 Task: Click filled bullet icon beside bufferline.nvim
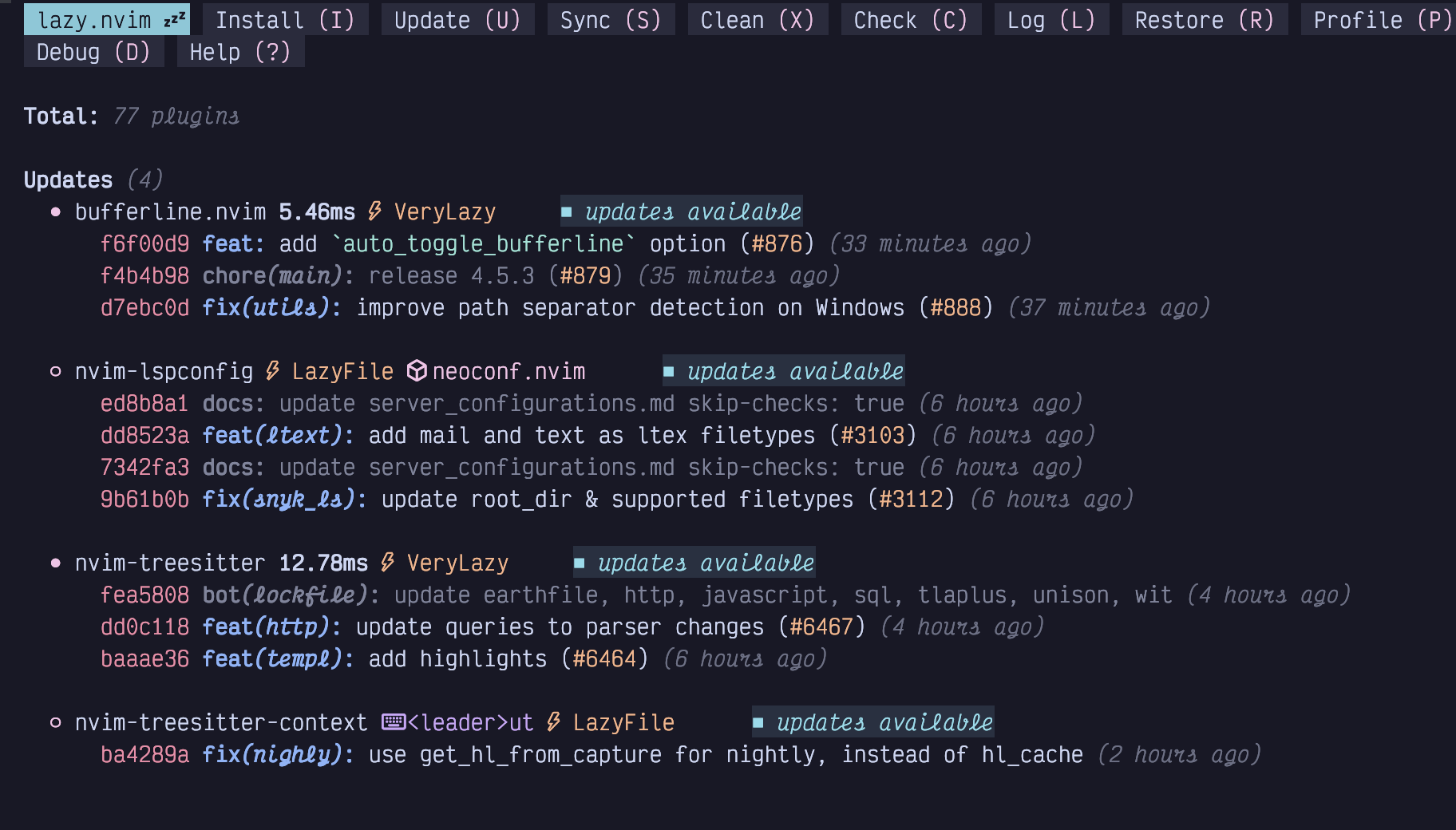coord(55,211)
